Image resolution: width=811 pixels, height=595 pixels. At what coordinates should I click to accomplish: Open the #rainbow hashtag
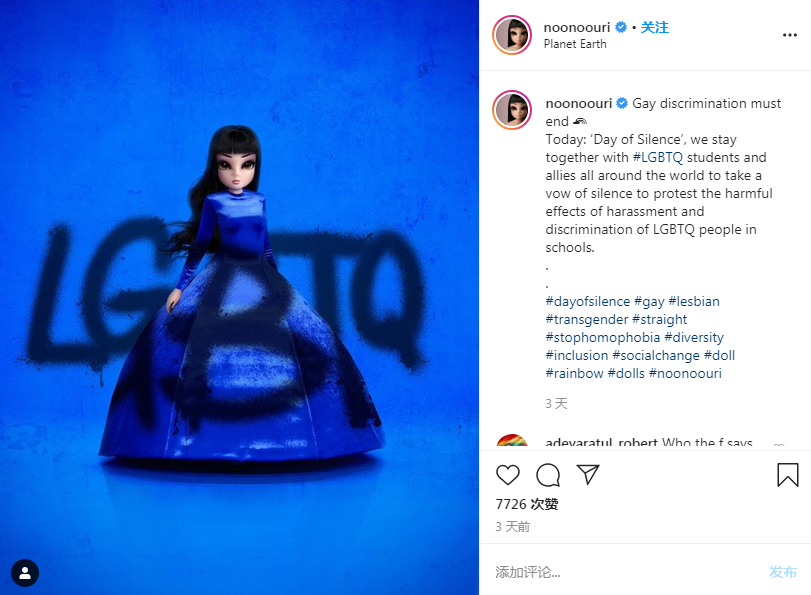[x=575, y=374]
